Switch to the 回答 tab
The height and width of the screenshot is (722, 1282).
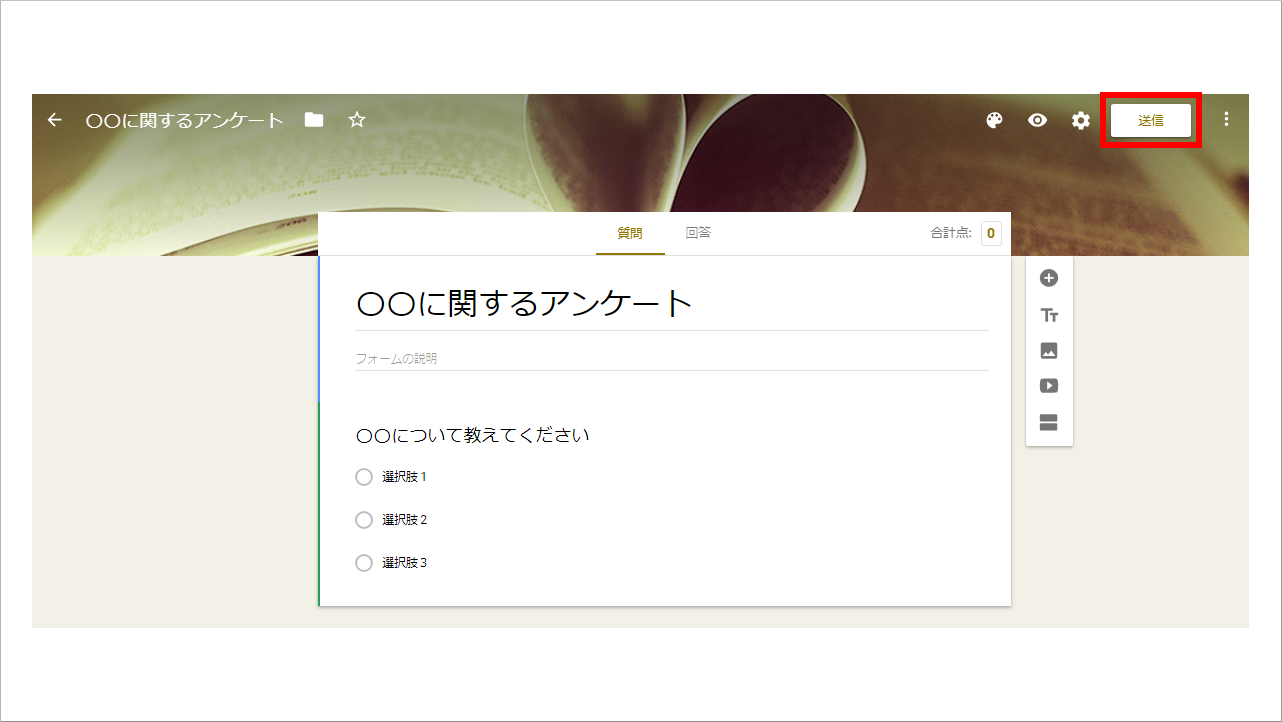pyautogui.click(x=698, y=232)
